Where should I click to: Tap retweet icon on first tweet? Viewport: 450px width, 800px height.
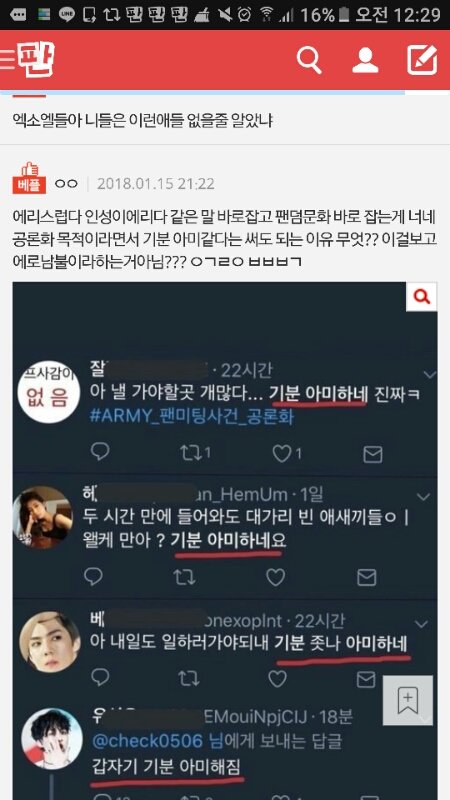(191, 453)
